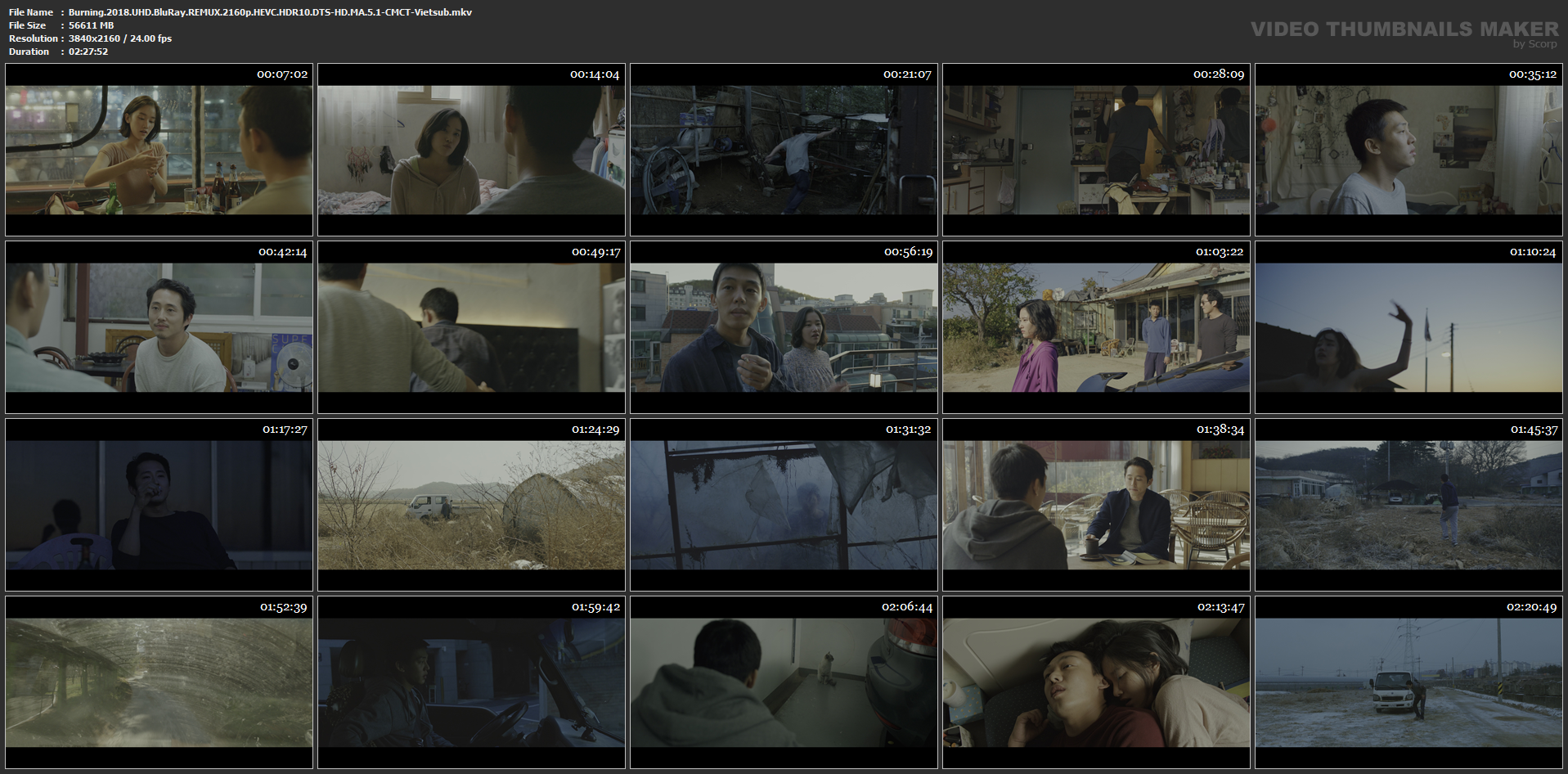1568x774 pixels.
Task: Click the file size value 56611 MB
Action: [x=92, y=25]
